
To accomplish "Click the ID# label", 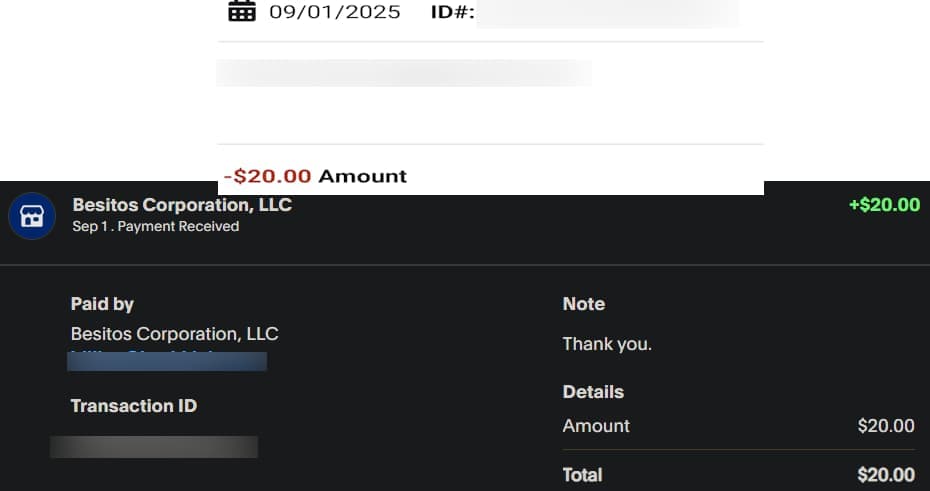I will 452,13.
